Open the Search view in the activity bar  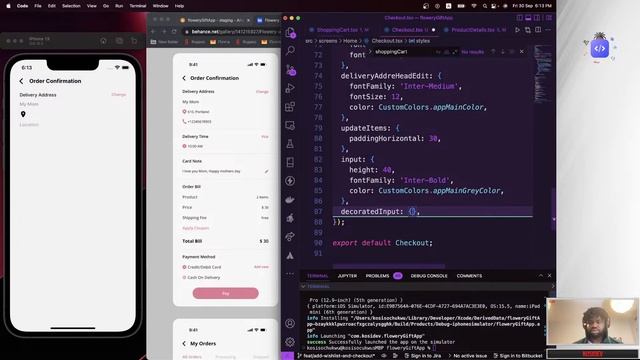pyautogui.click(x=290, y=51)
